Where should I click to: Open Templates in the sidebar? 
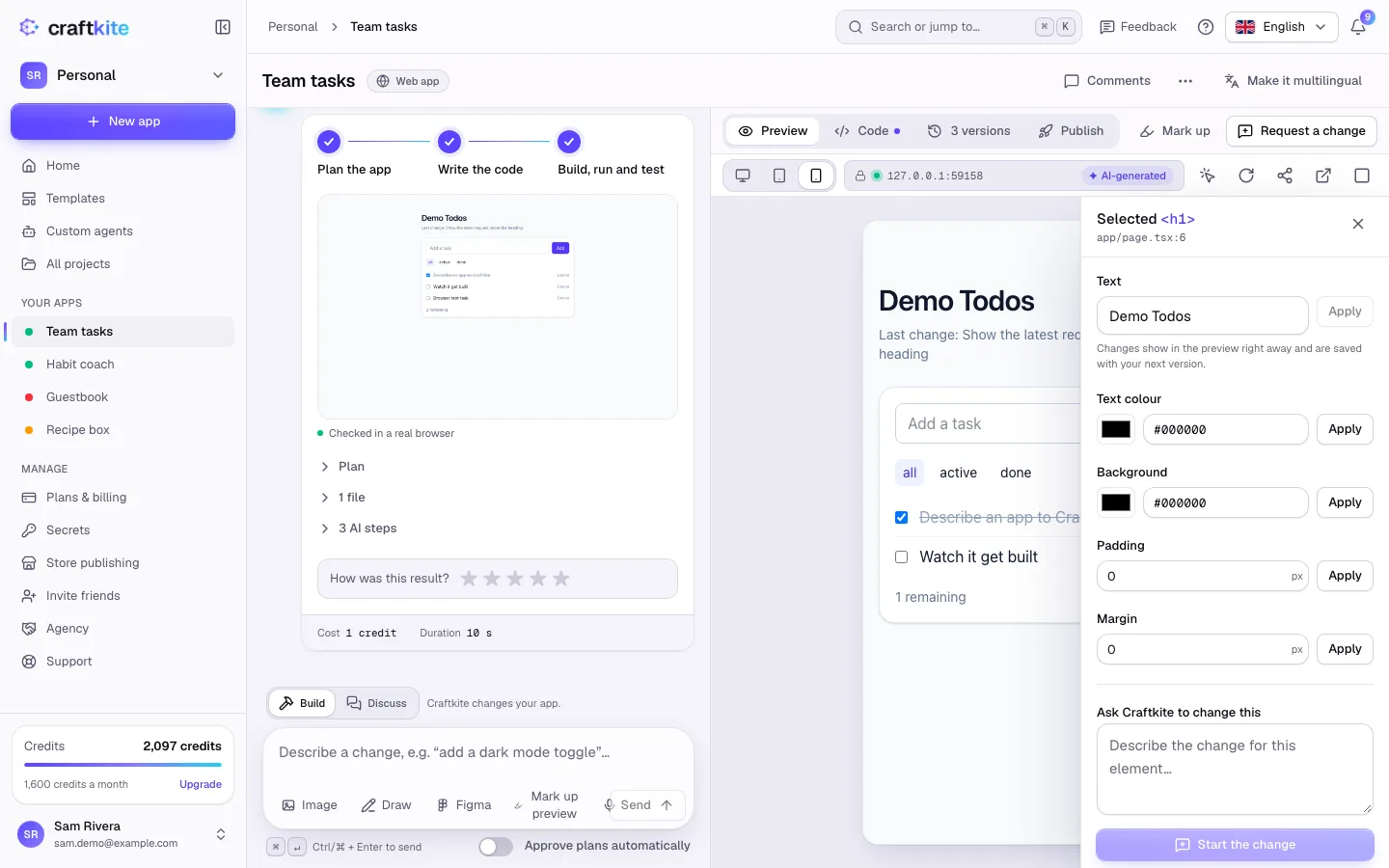[x=123, y=199]
